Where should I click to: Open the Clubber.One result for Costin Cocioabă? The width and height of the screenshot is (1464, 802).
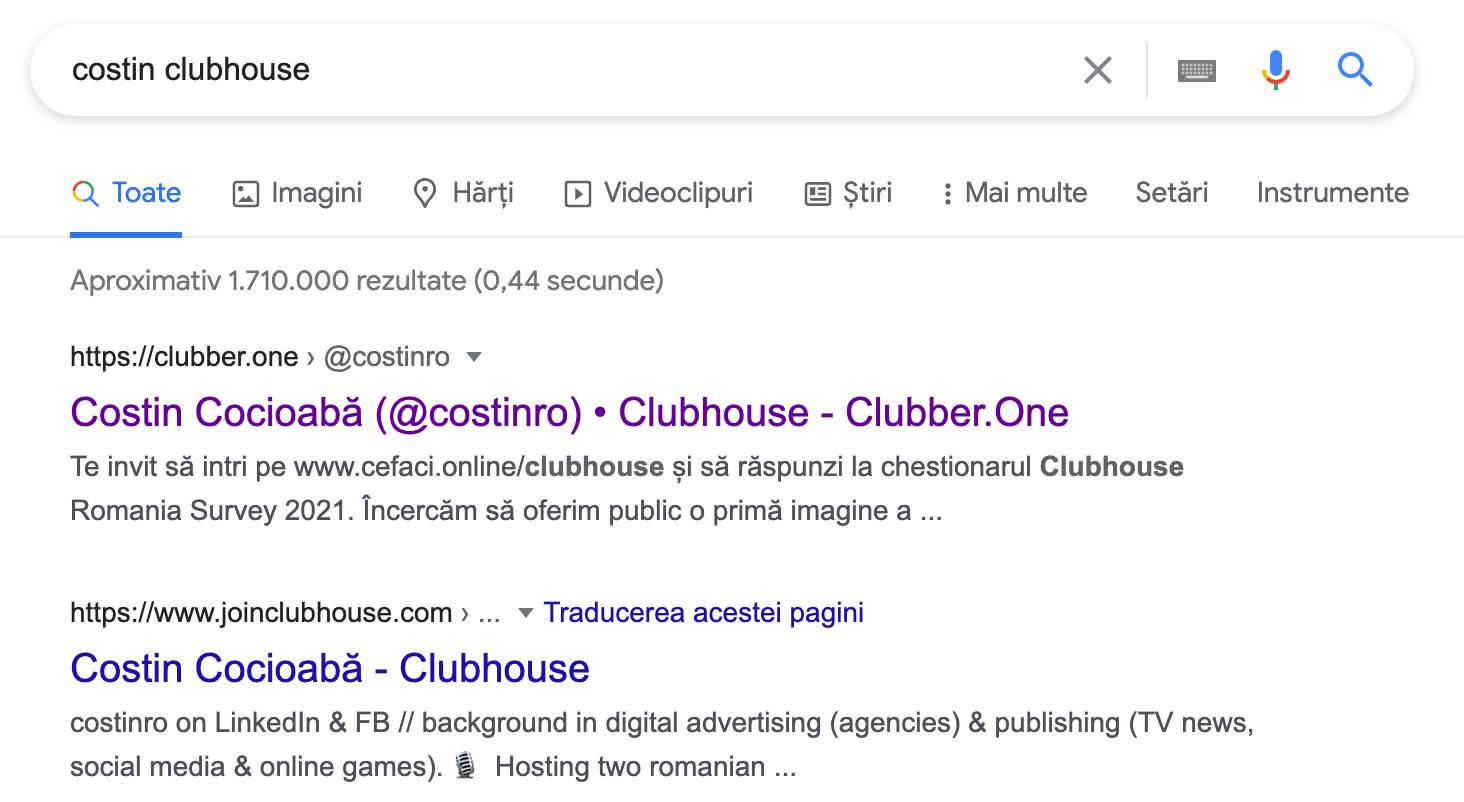[569, 412]
